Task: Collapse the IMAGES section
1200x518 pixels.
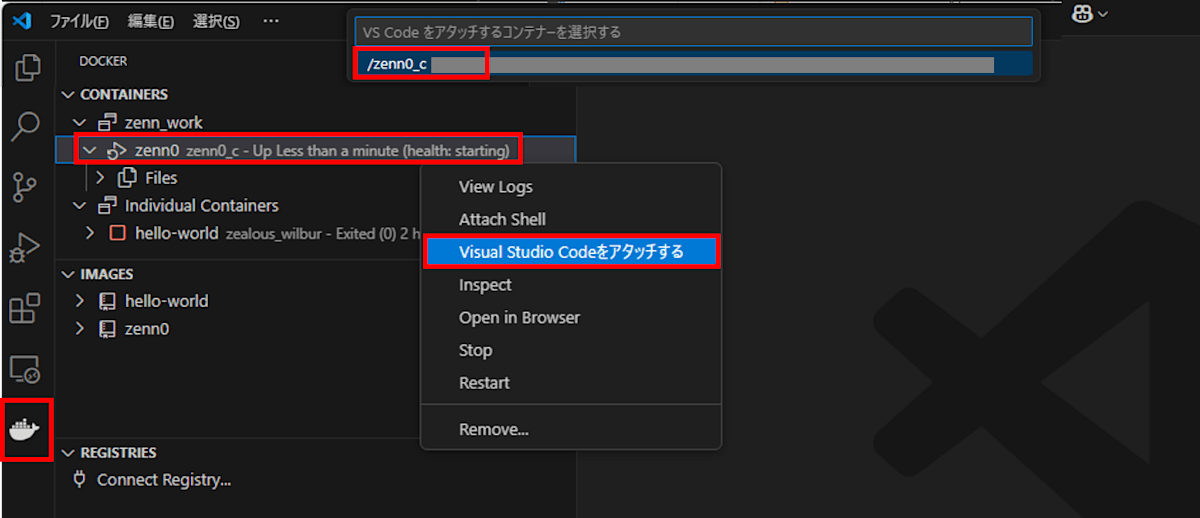Action: click(68, 274)
